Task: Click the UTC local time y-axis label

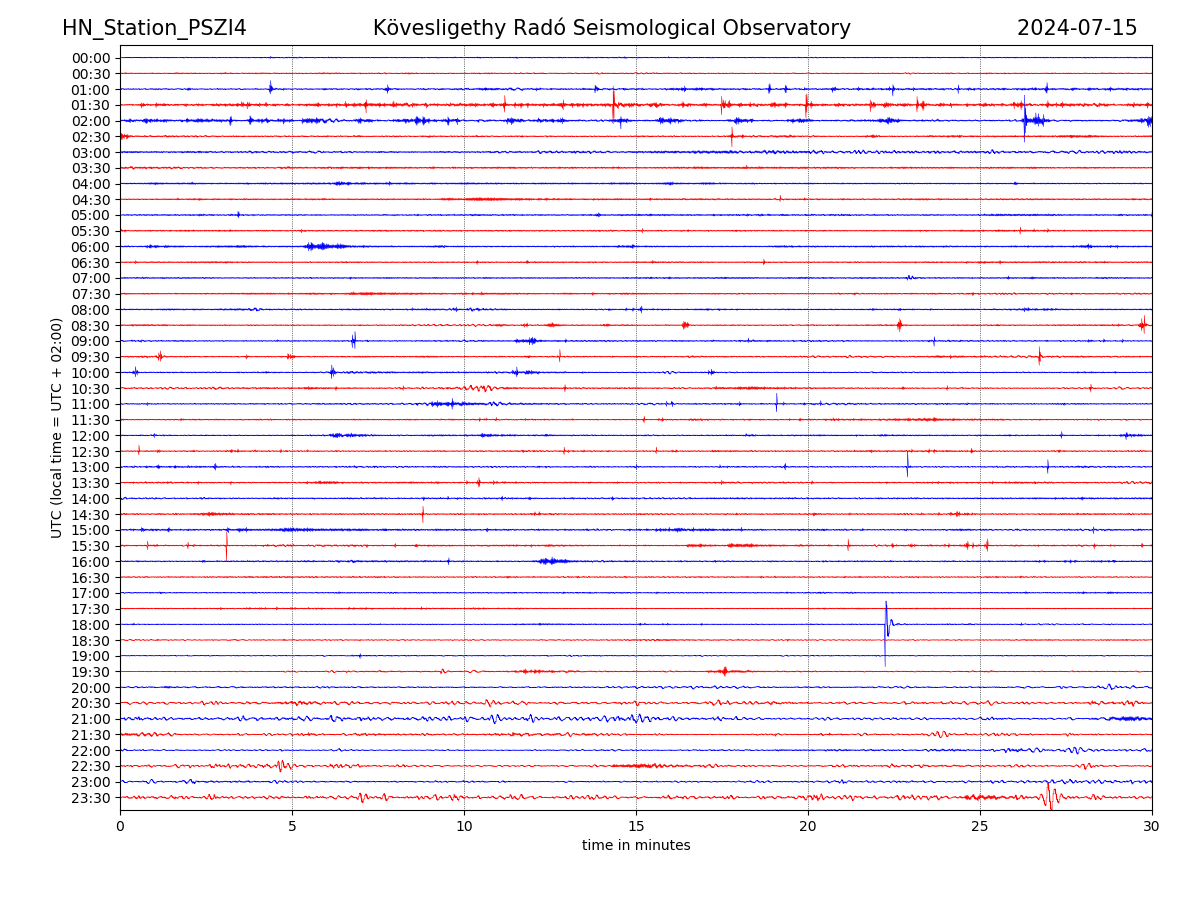Action: point(57,427)
